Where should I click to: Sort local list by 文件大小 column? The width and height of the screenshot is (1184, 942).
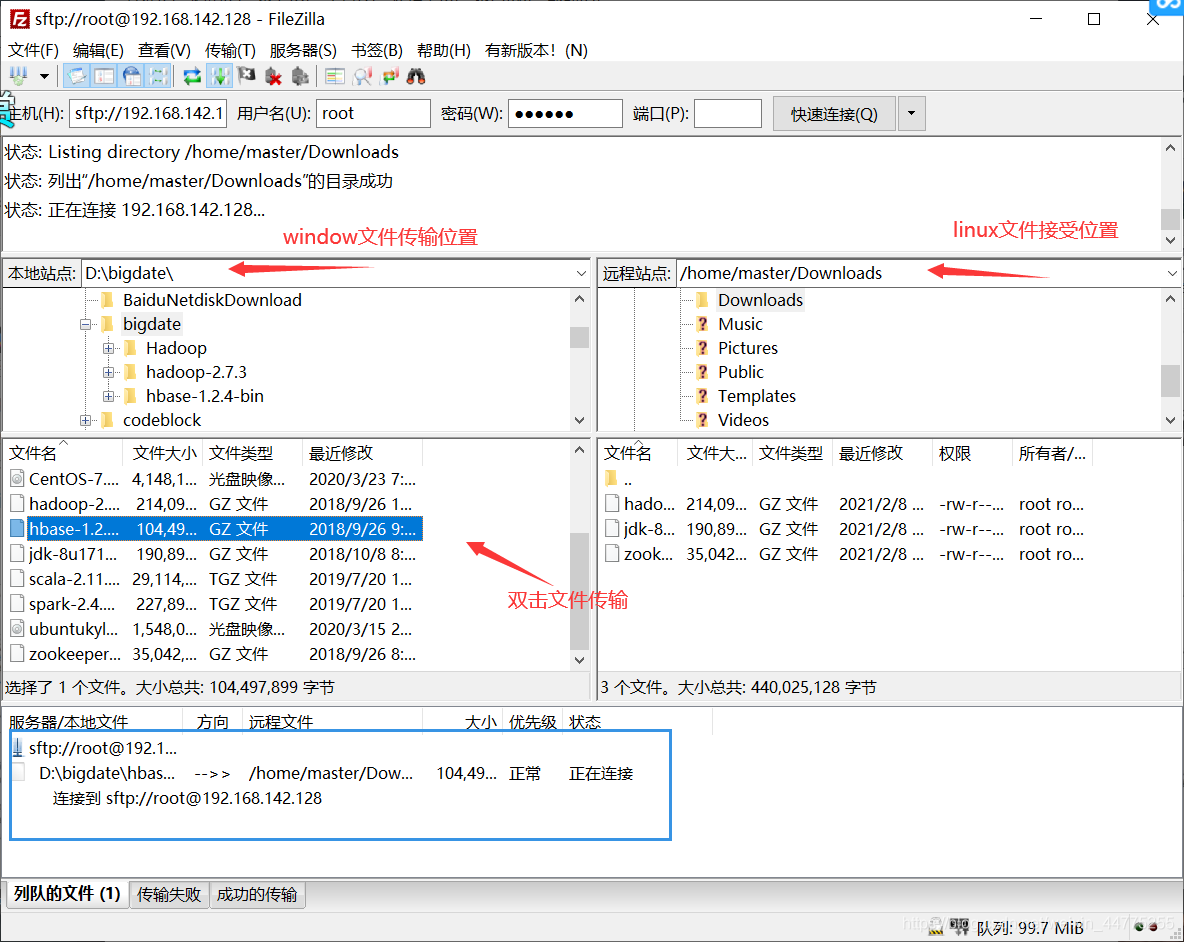164,454
